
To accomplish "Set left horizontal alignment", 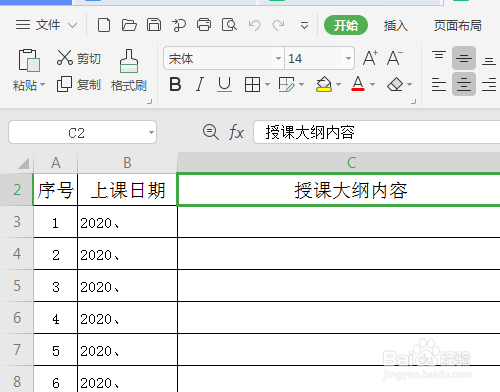I will [x=439, y=84].
